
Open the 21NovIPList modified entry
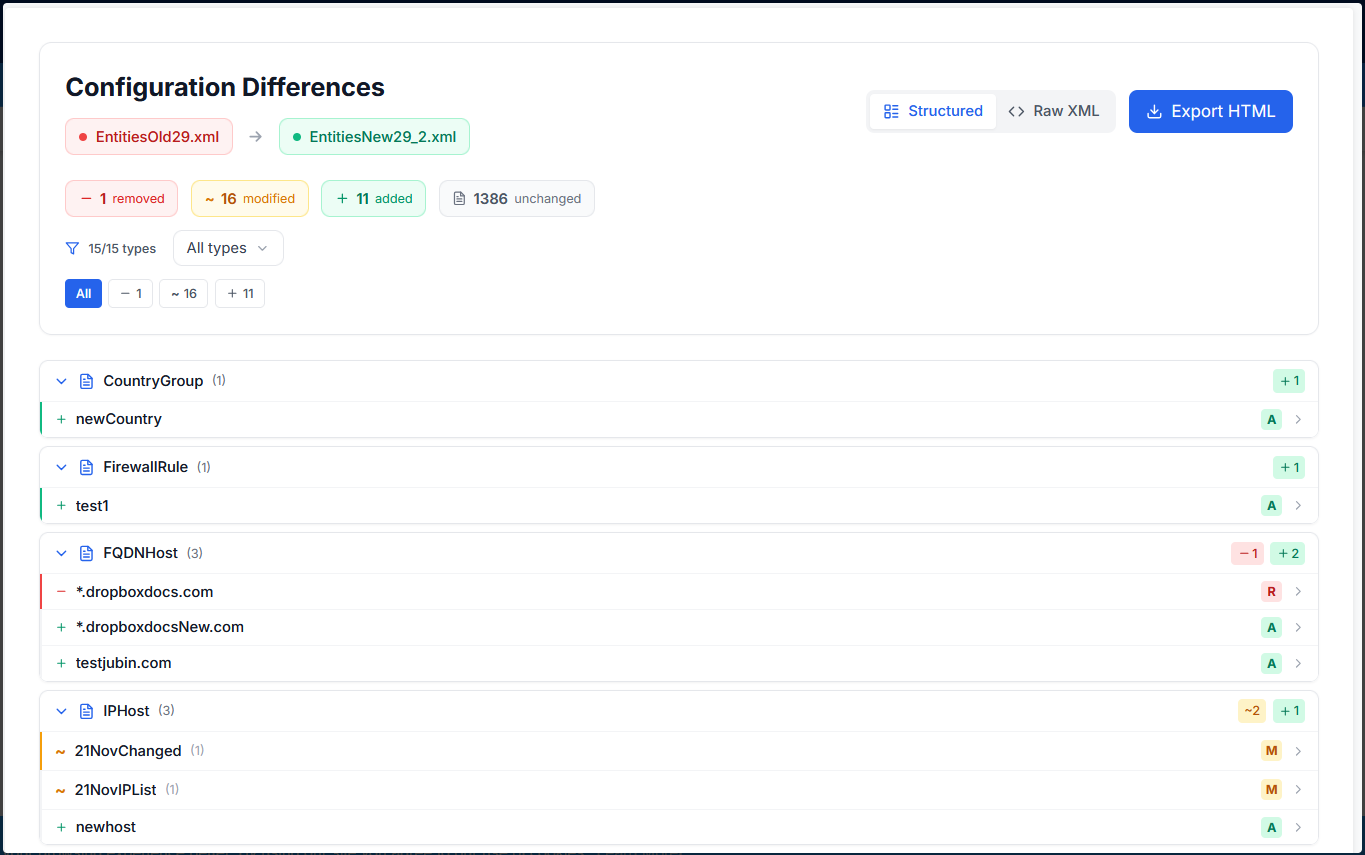[116, 790]
